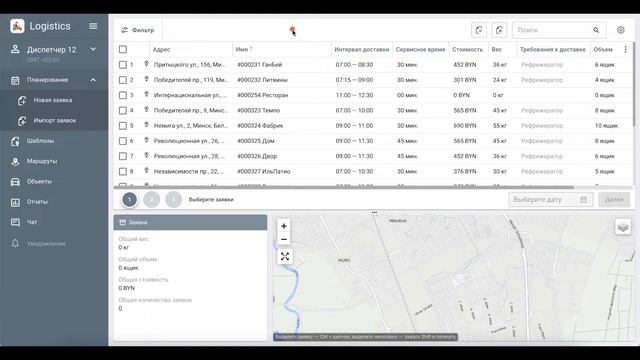
Task: Click the Планирование calendar icon
Action: [x=15, y=80]
